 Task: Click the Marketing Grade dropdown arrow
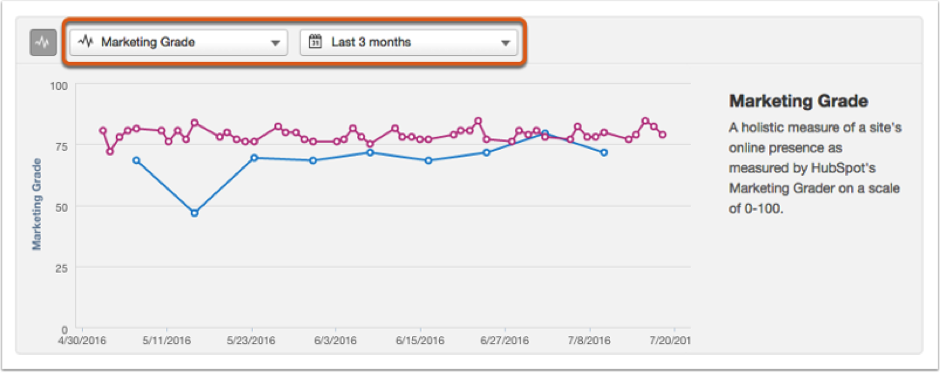point(275,43)
